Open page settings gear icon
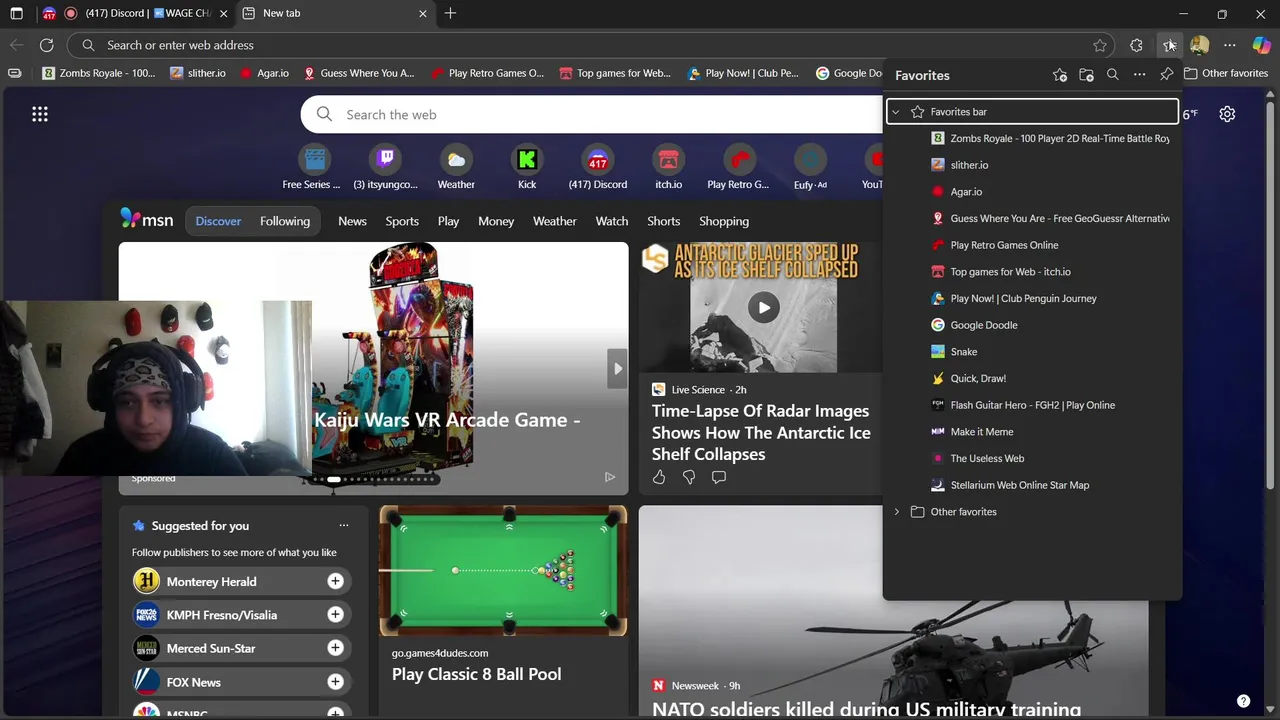Viewport: 1280px width, 720px height. pyautogui.click(x=1227, y=114)
